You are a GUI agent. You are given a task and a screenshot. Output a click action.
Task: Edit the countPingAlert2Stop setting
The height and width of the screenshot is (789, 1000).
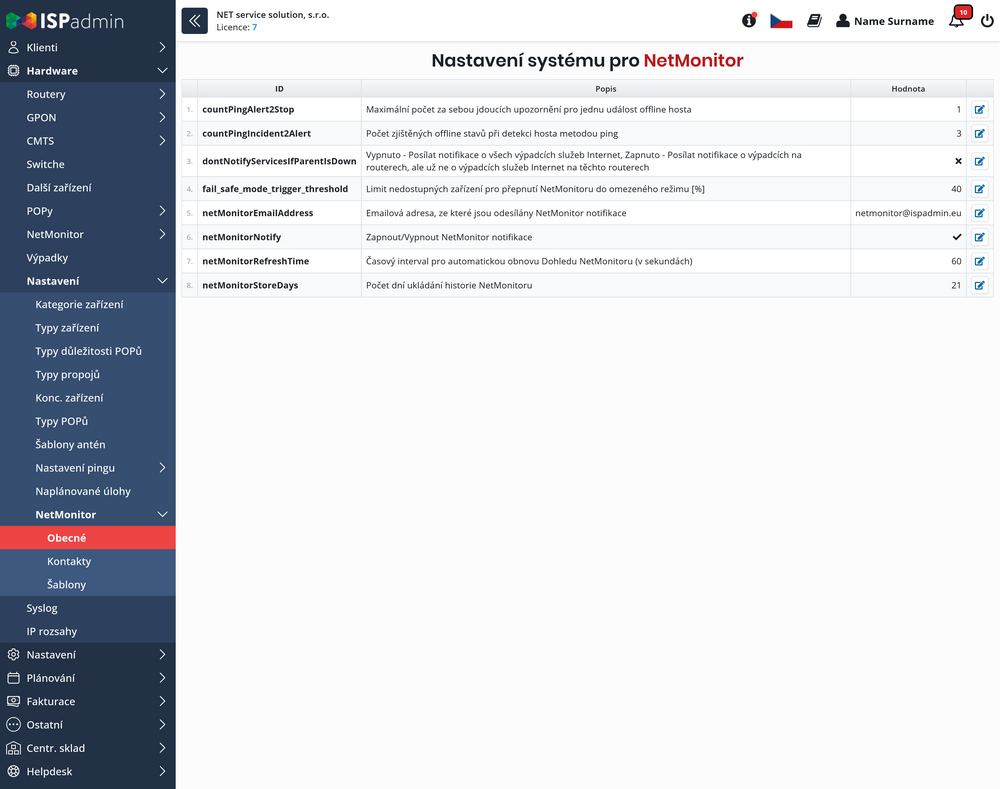(x=979, y=109)
